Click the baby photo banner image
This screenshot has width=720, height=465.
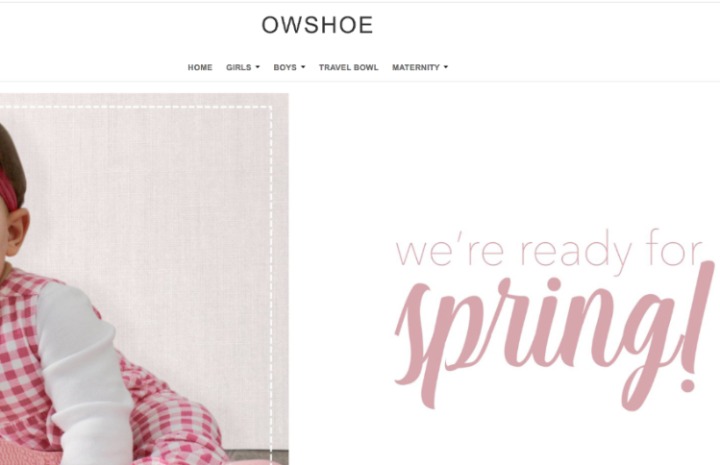point(144,279)
